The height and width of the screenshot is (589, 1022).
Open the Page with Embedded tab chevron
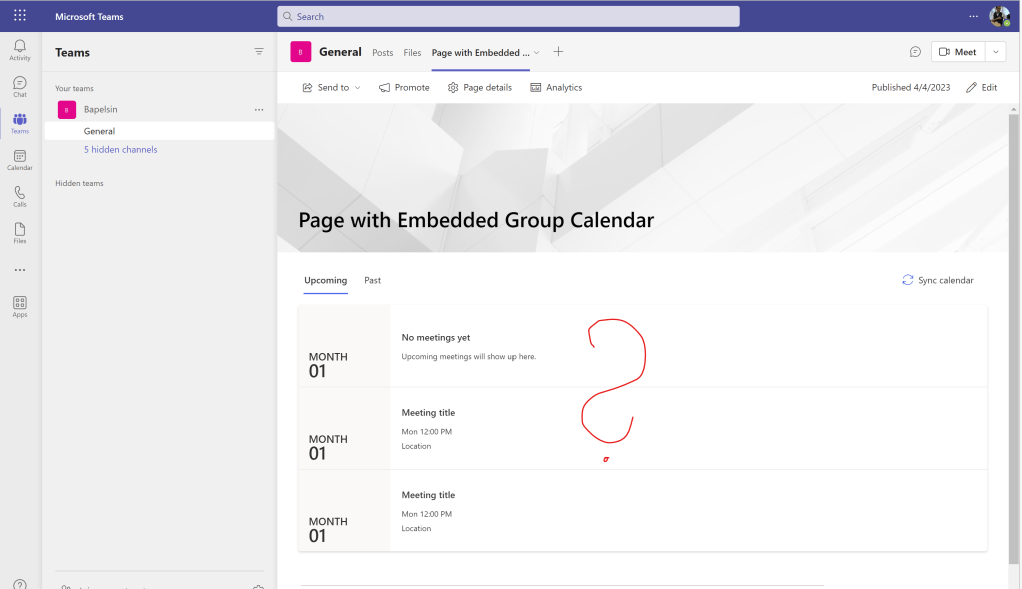click(537, 53)
